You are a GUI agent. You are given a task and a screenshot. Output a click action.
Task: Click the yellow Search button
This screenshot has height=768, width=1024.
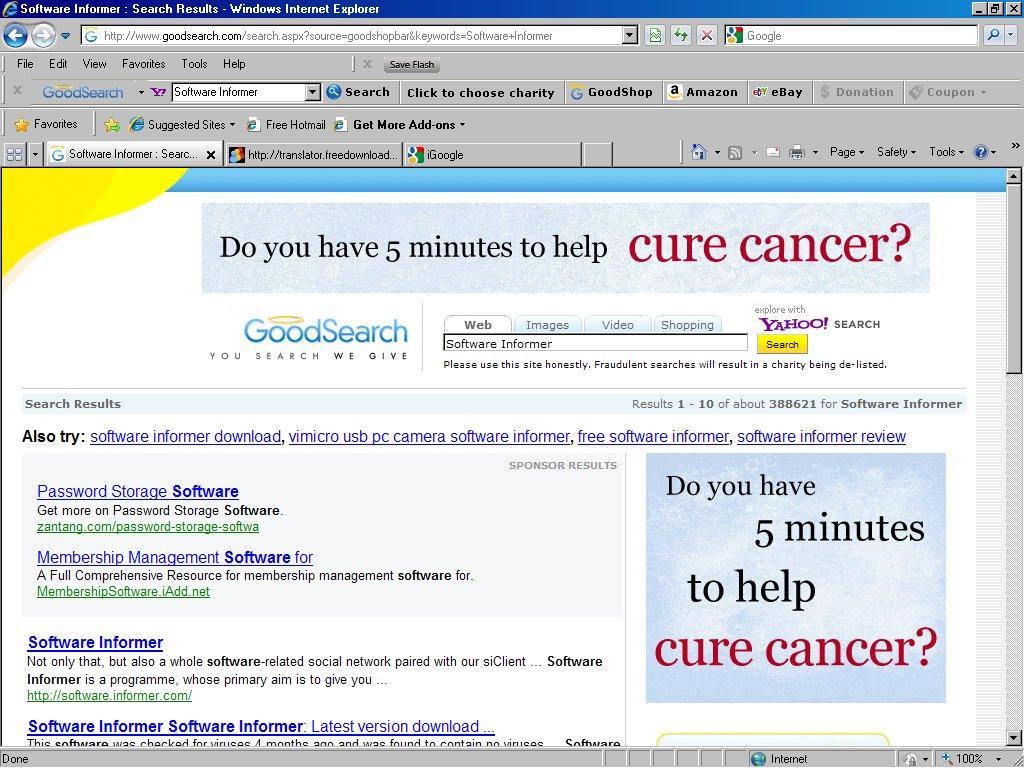point(782,344)
